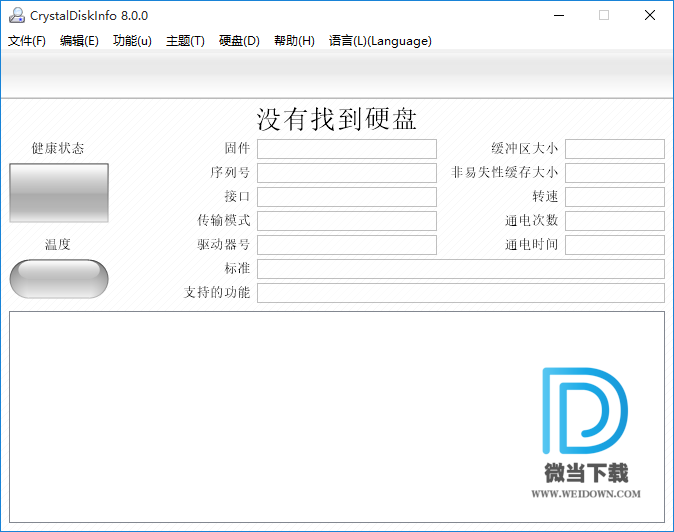Click the 标准 standard field
This screenshot has height=532, width=674.
(x=461, y=269)
